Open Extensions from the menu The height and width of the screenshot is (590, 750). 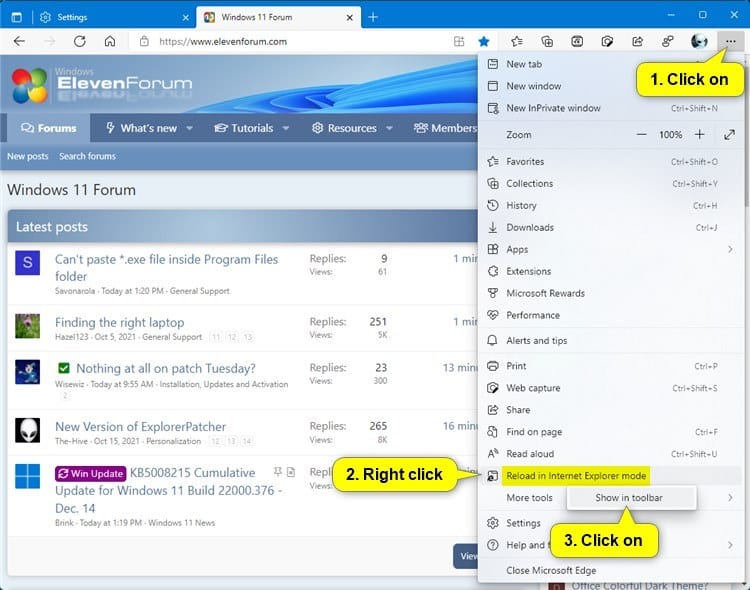click(x=610, y=271)
